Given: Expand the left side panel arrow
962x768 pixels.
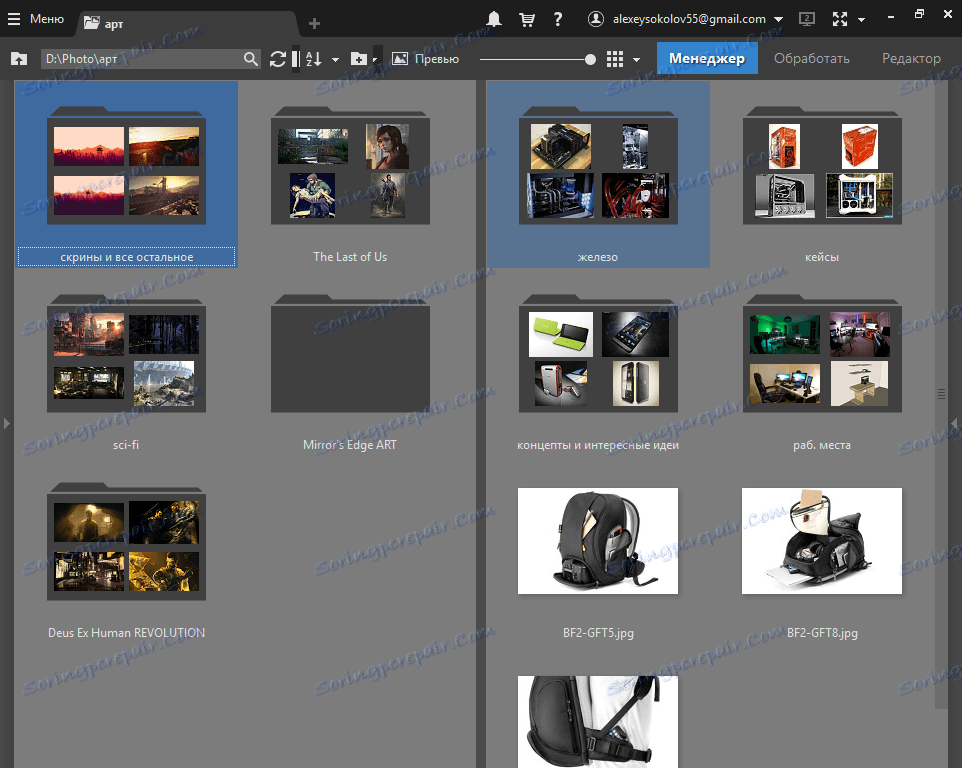Looking at the screenshot, I should pos(6,423).
